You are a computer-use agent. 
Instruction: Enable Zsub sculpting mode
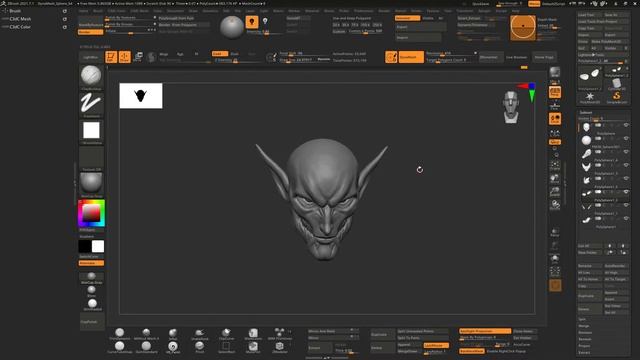coord(235,54)
